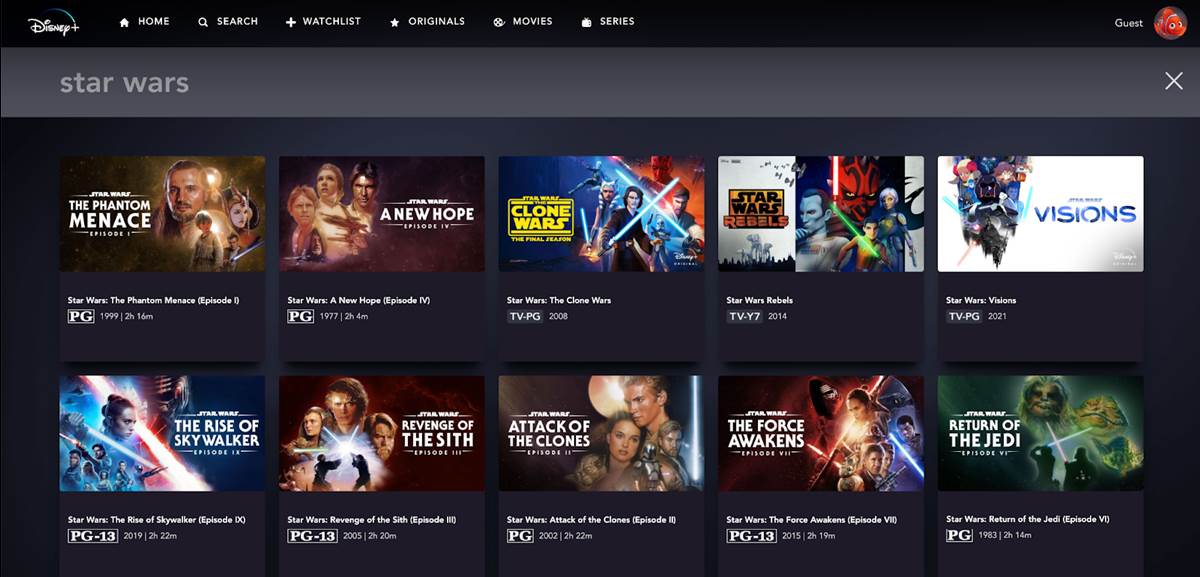1200x577 pixels.
Task: Click the 'Star Wars: Revenge of the Sith' title
Action: coord(371,520)
